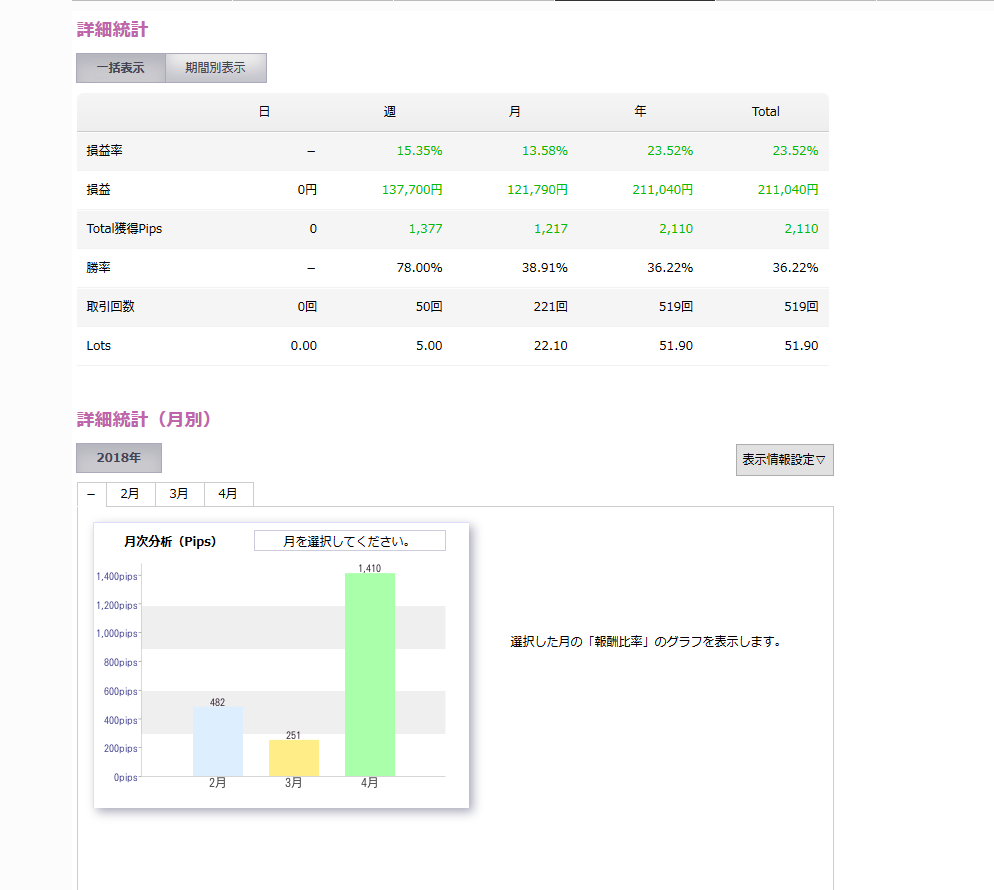Click the 日 column header
Screen dimensions: 994x890
coord(264,112)
